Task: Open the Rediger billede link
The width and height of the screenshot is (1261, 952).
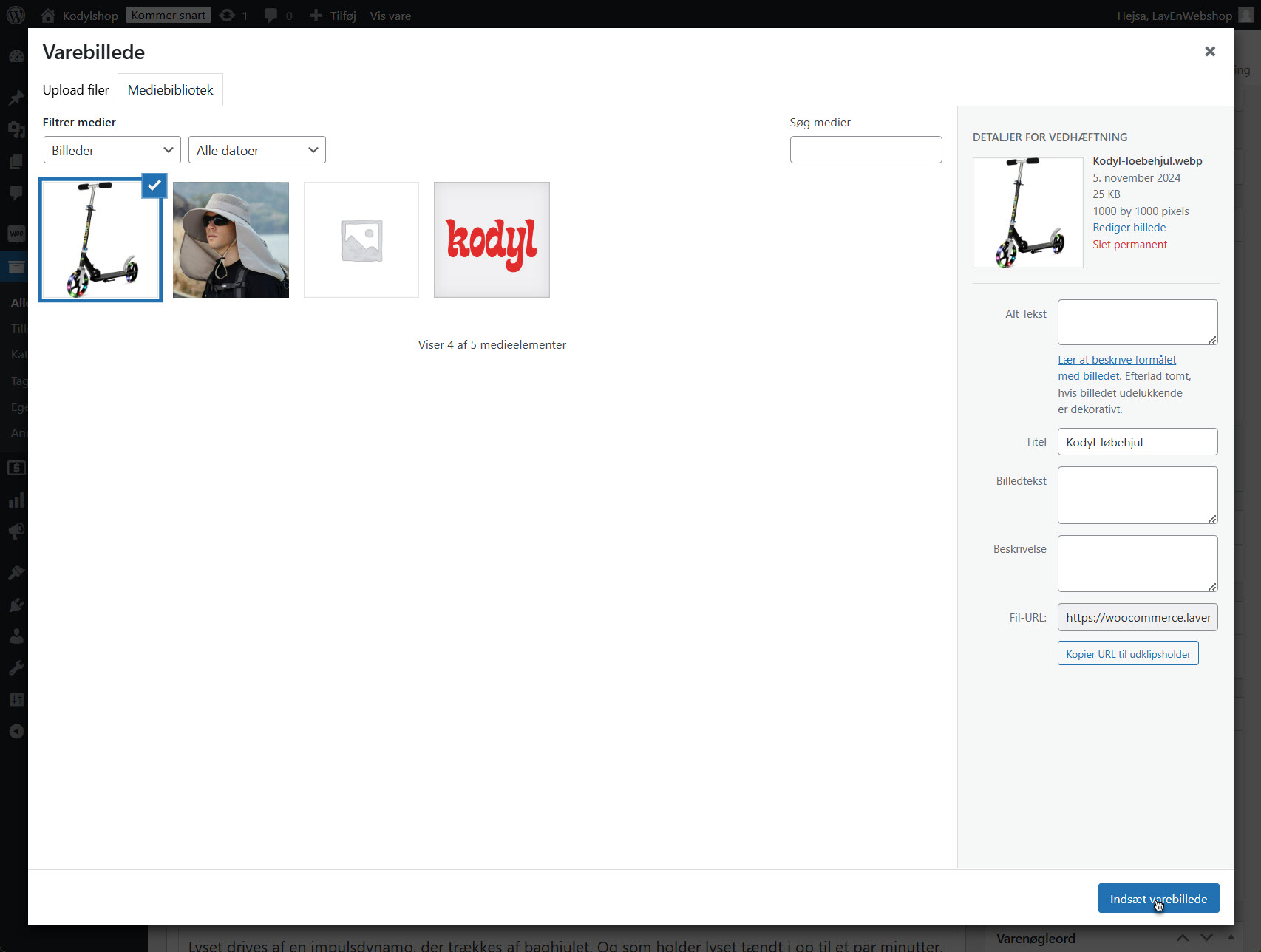Action: coord(1129,227)
